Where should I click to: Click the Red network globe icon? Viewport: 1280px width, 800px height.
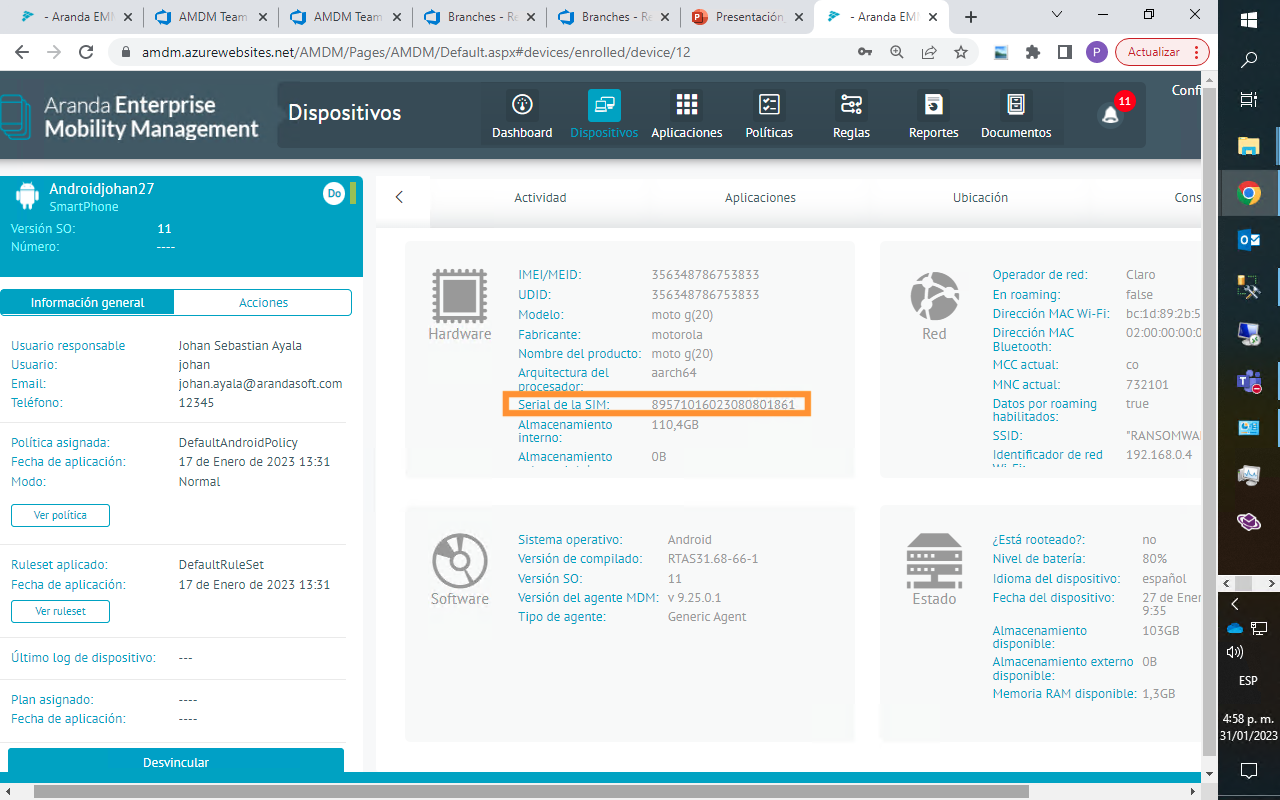coord(934,296)
